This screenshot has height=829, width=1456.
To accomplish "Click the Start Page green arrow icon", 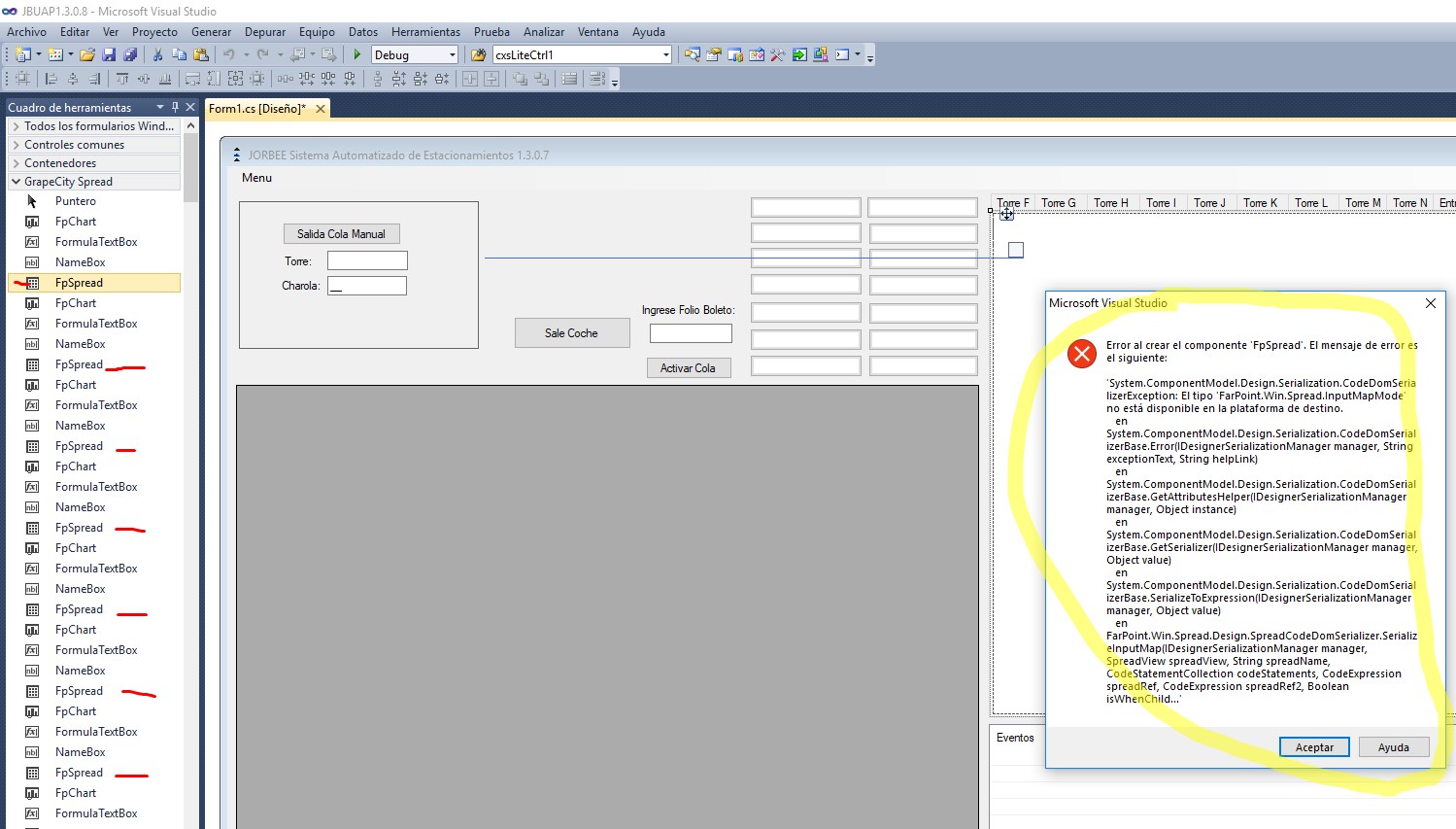I will click(x=799, y=54).
